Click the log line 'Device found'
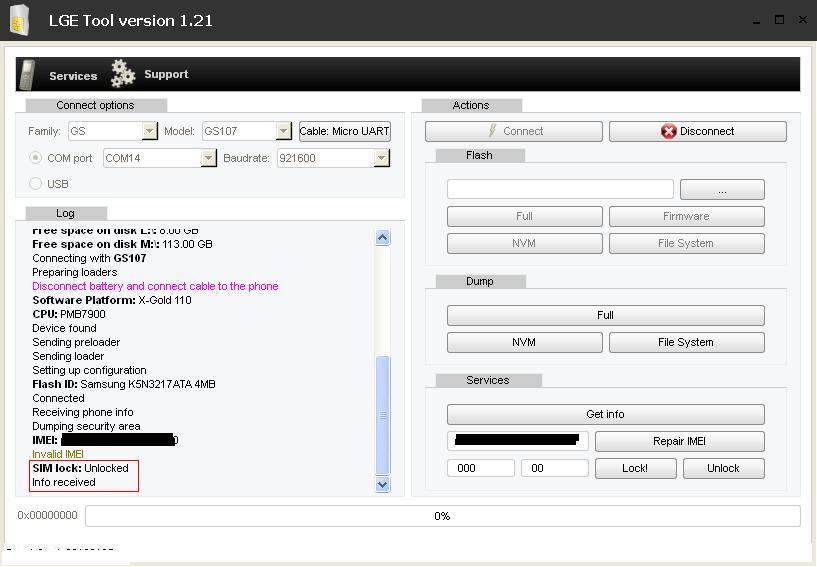Screen dimensions: 817x567 pyautogui.click(x=64, y=328)
